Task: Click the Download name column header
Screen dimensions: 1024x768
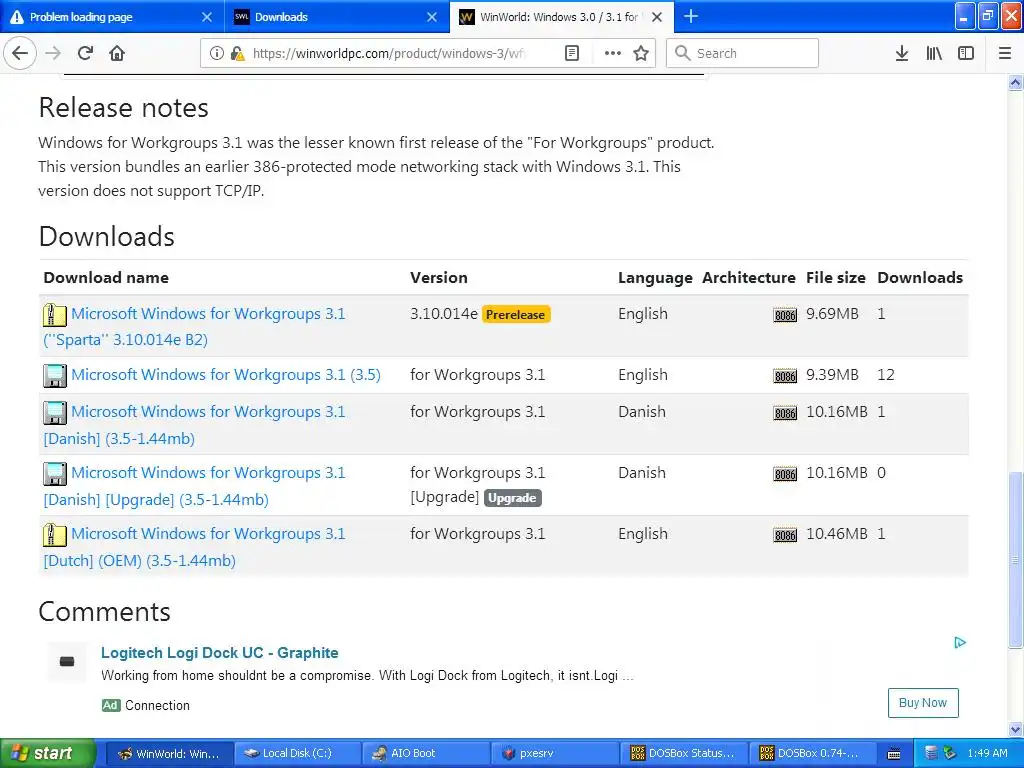Action: (x=106, y=278)
